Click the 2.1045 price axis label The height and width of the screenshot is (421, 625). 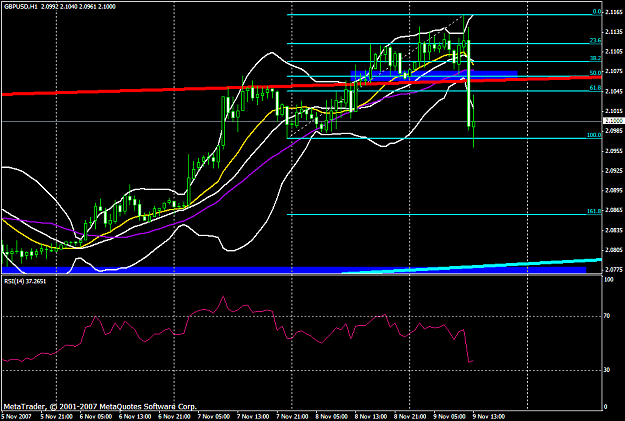tap(613, 91)
